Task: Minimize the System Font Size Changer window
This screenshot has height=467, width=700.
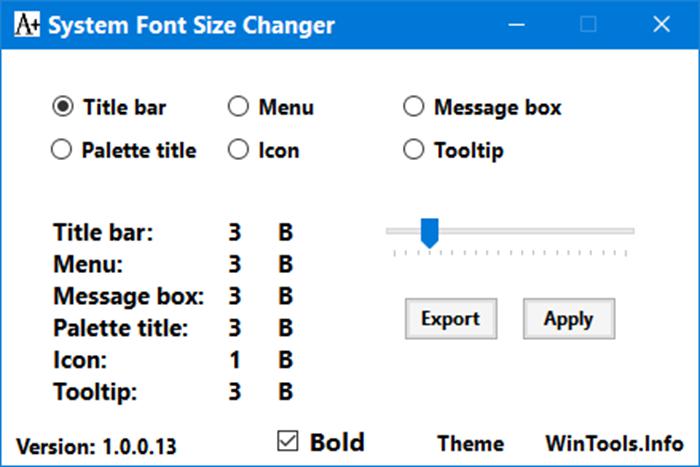Action: pos(517,24)
